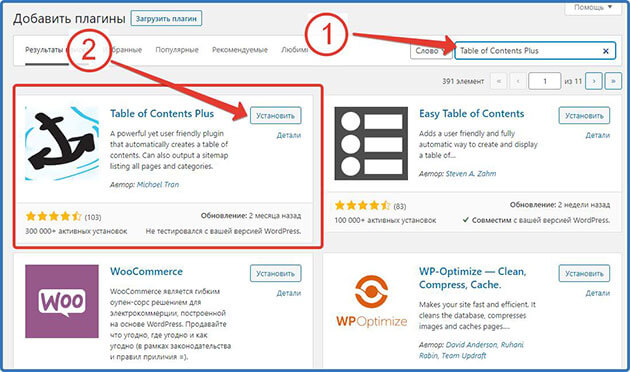Install the WP-Optimize plugin

584,273
